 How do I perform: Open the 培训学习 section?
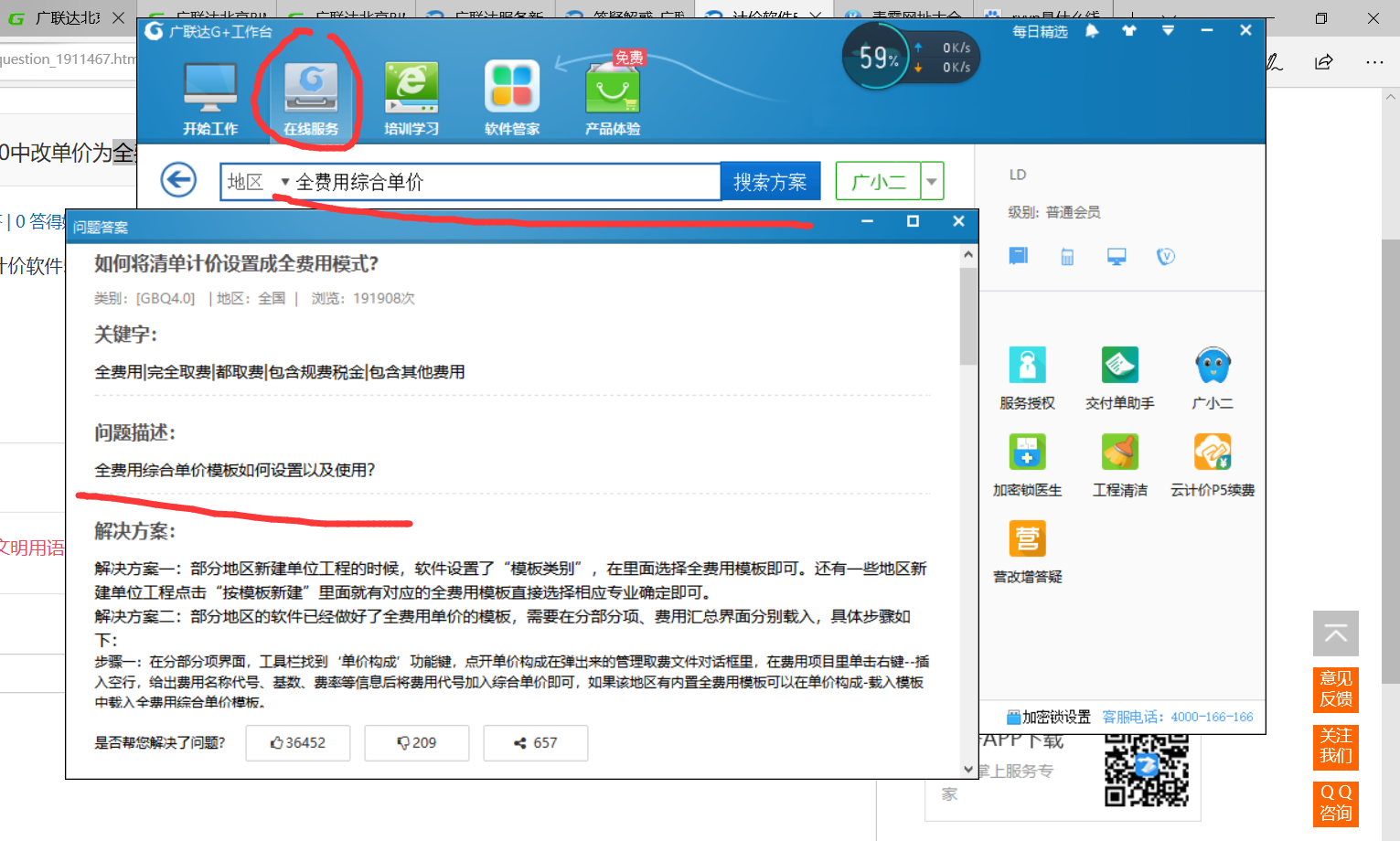click(411, 99)
